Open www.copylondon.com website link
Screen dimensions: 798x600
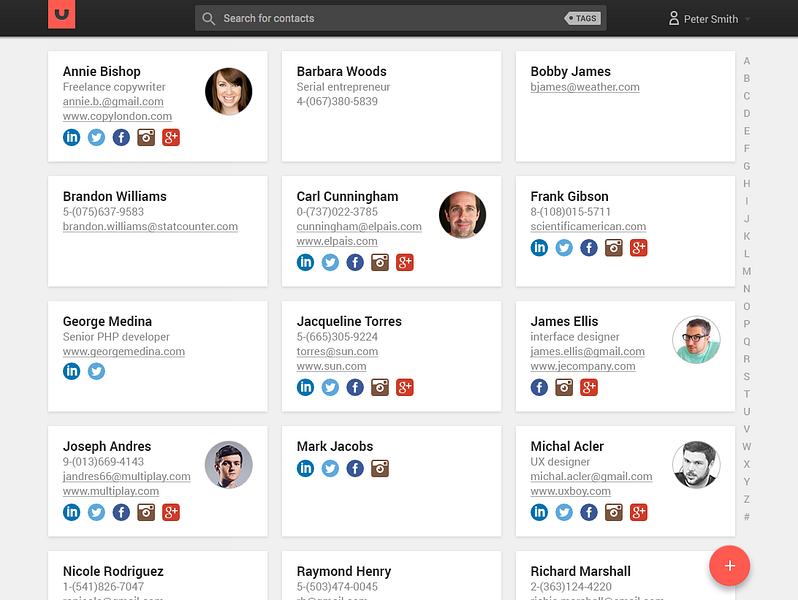tap(117, 116)
